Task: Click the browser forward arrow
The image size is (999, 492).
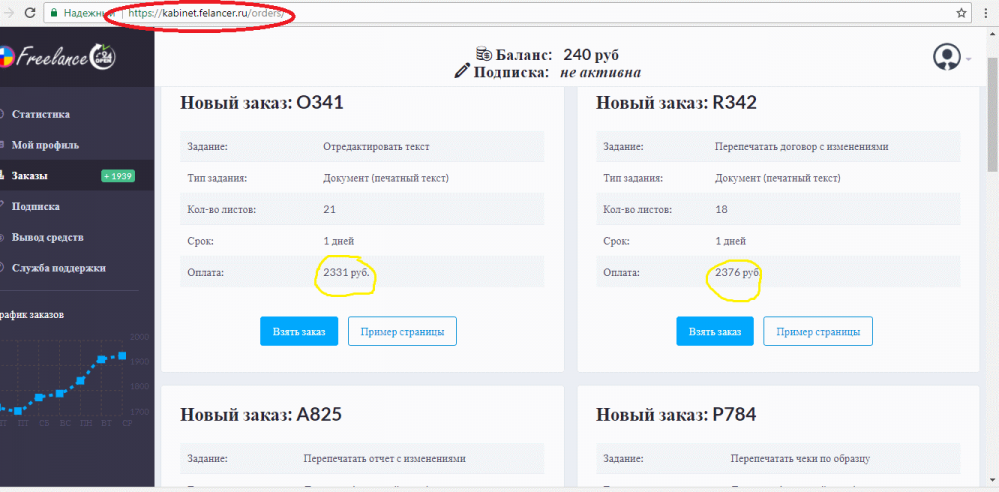Action: 9,12
